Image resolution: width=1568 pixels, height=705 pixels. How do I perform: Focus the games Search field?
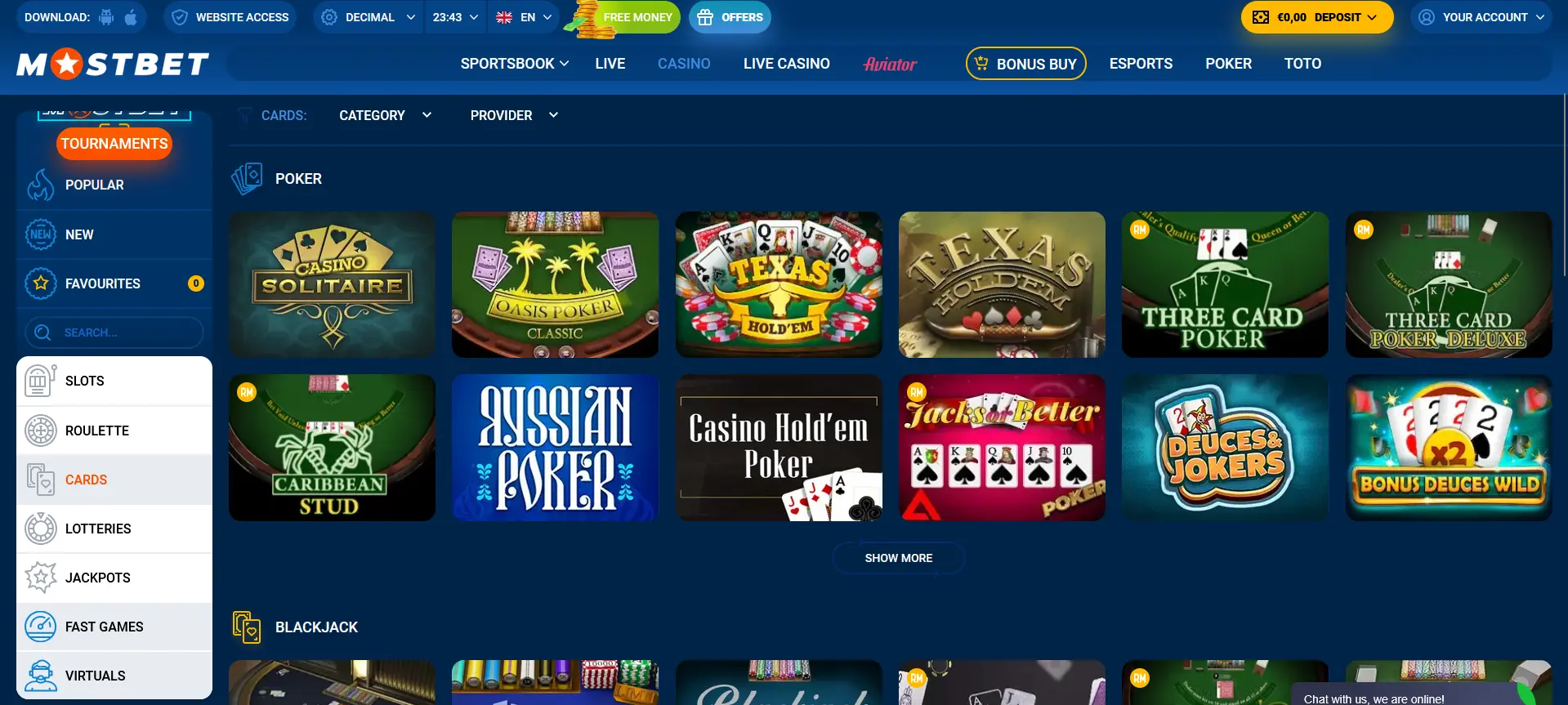click(114, 332)
